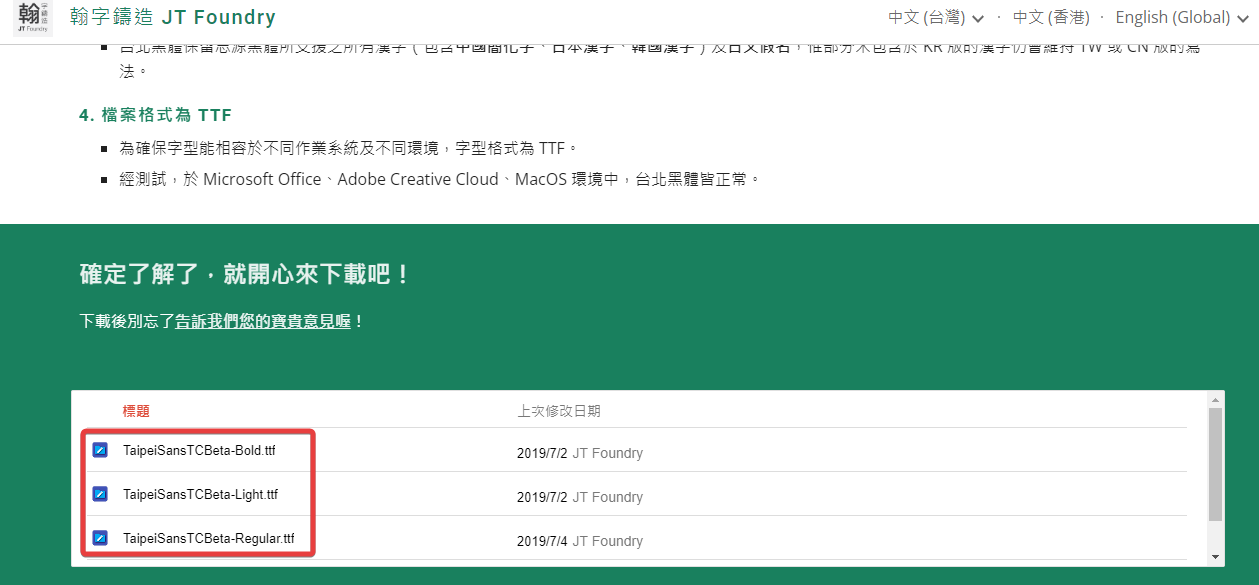Click the 2019/7/4 date in the Regular row
1259x585 pixels.
pos(542,541)
